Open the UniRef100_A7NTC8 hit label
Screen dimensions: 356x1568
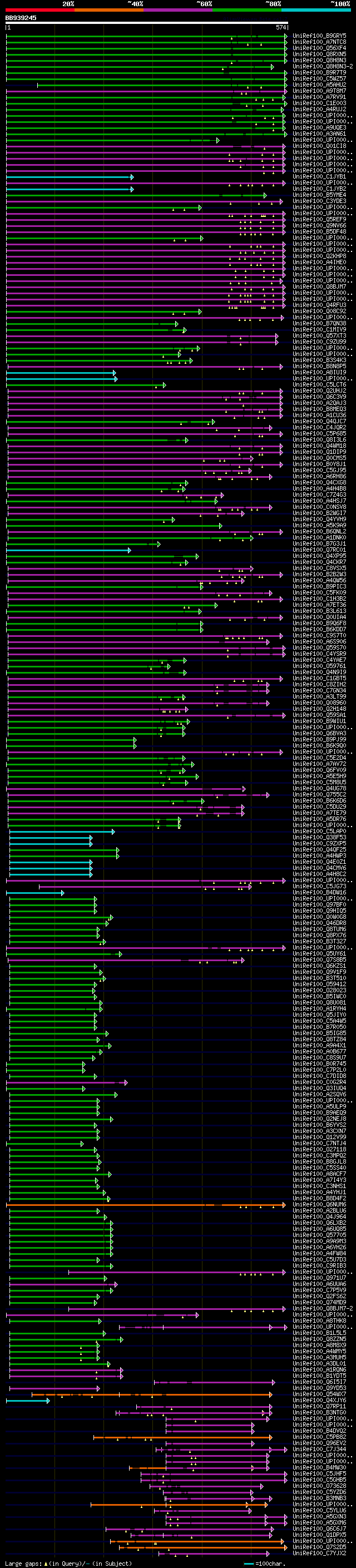[x=319, y=42]
